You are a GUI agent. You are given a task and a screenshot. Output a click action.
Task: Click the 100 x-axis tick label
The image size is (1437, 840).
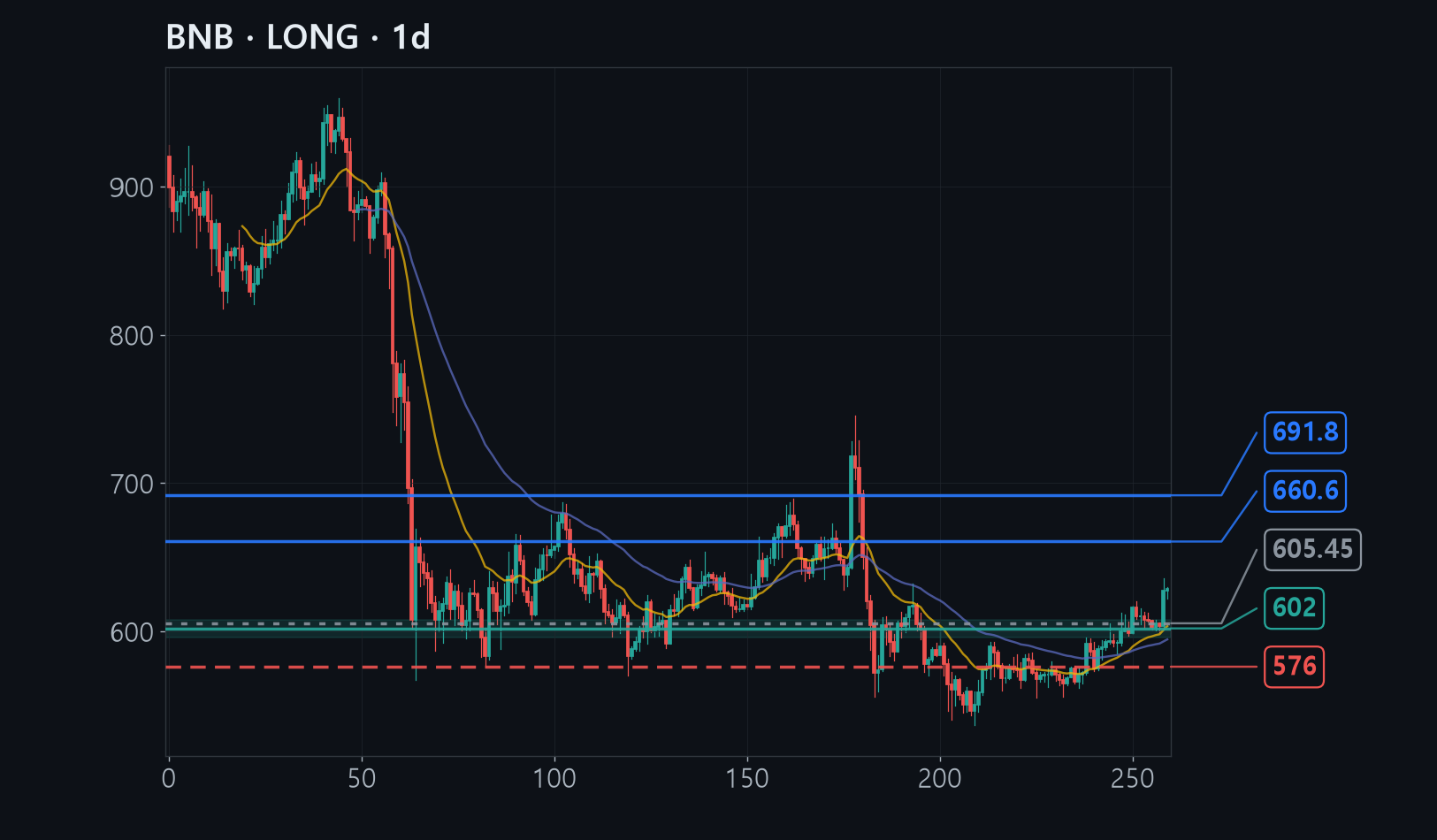click(554, 779)
